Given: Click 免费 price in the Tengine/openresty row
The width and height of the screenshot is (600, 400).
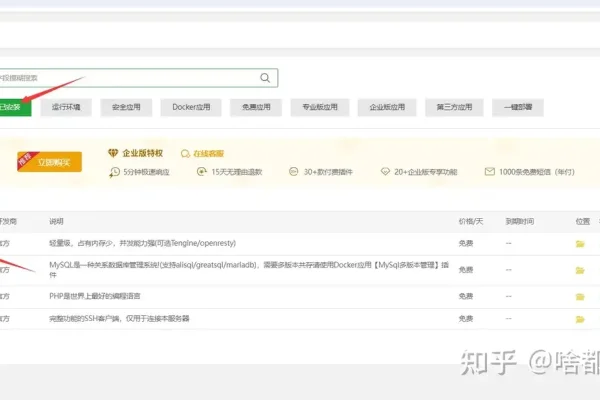Looking at the screenshot, I should tap(466, 243).
